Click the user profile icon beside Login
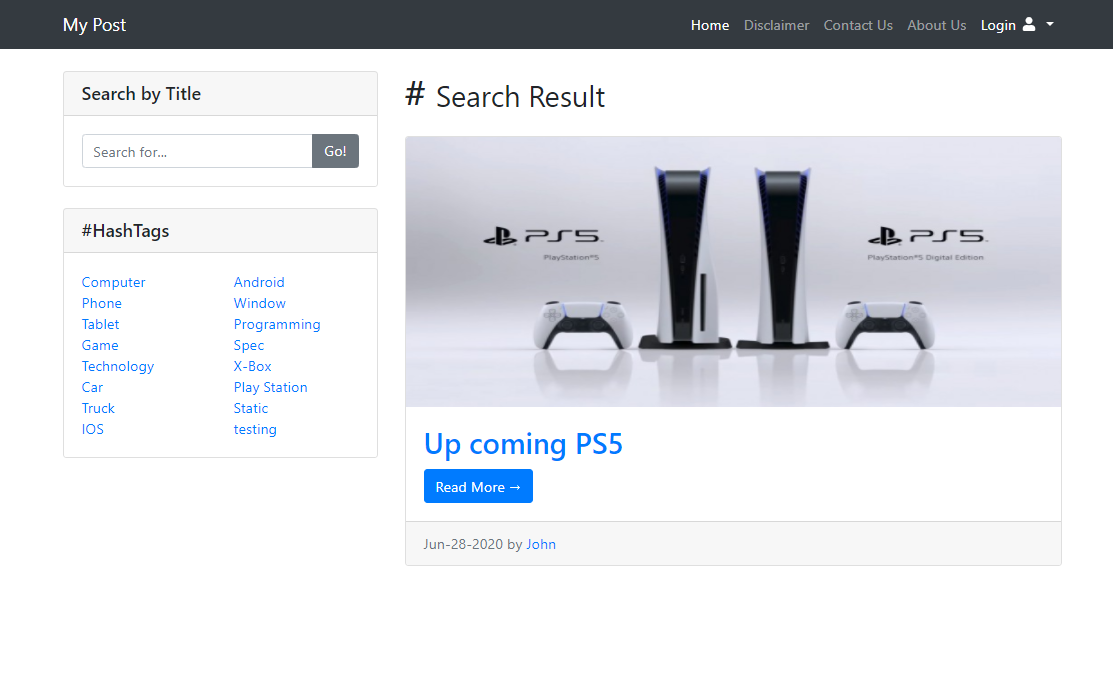Viewport: 1113px width, 688px height. tap(1029, 25)
